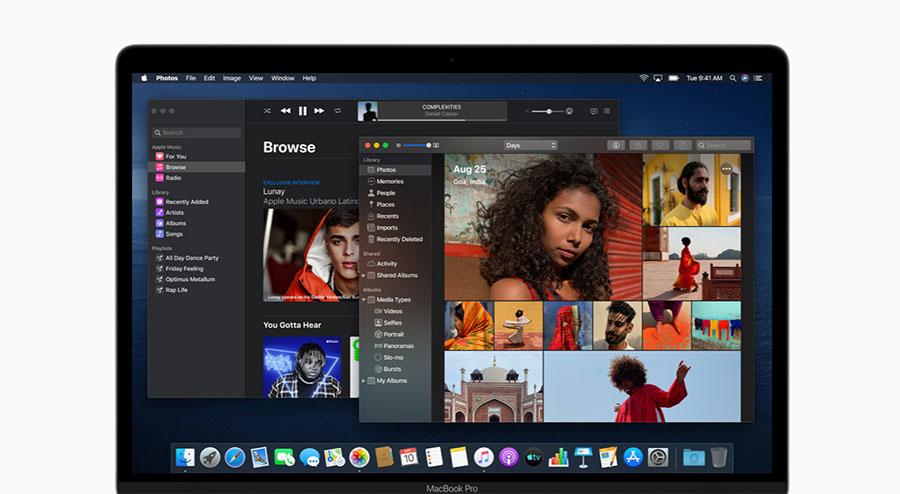Open Panoramas under Media Types
Viewport: 900px width, 494px height.
tap(395, 346)
